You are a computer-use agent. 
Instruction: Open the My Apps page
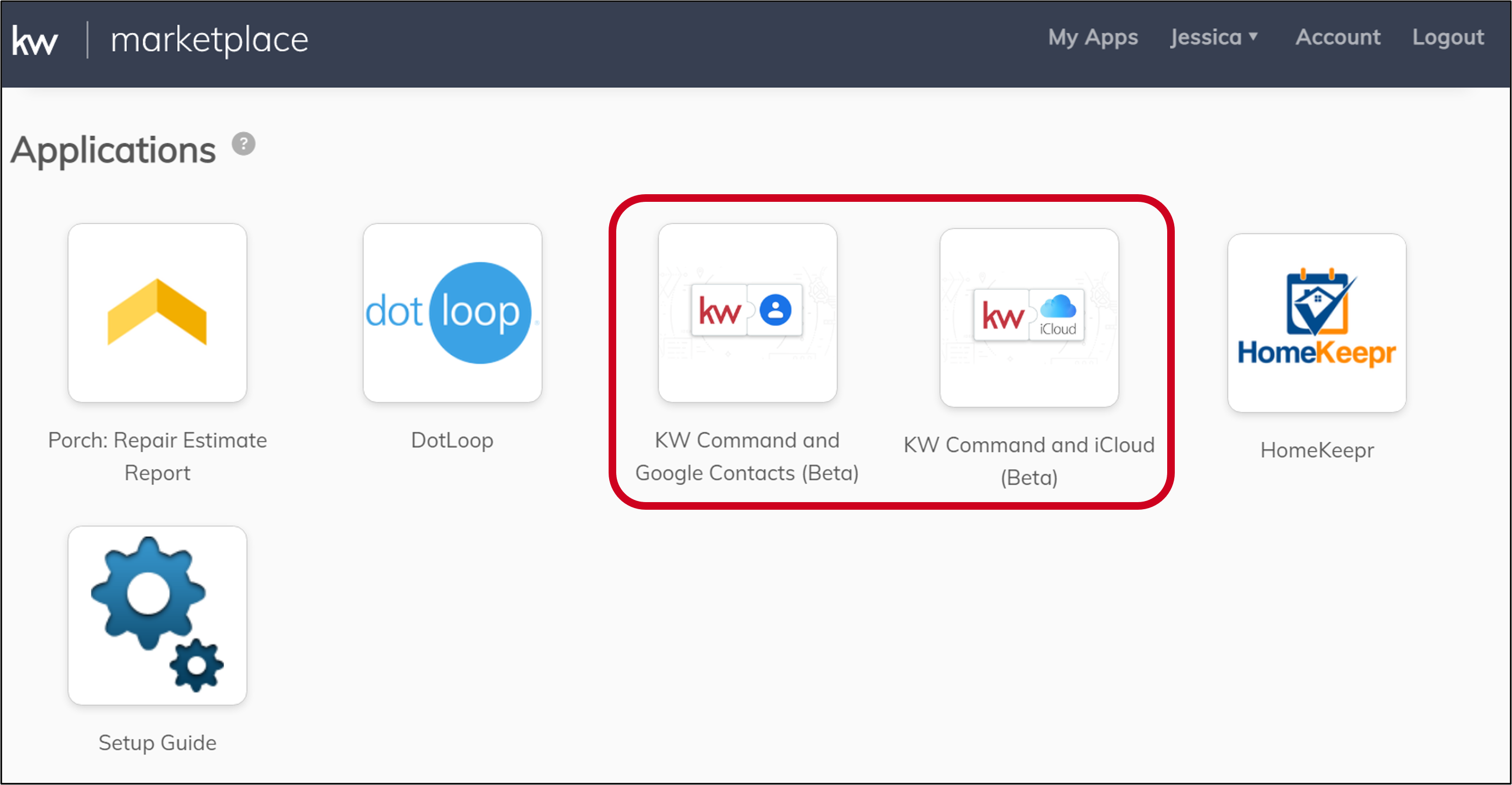[x=1093, y=37]
